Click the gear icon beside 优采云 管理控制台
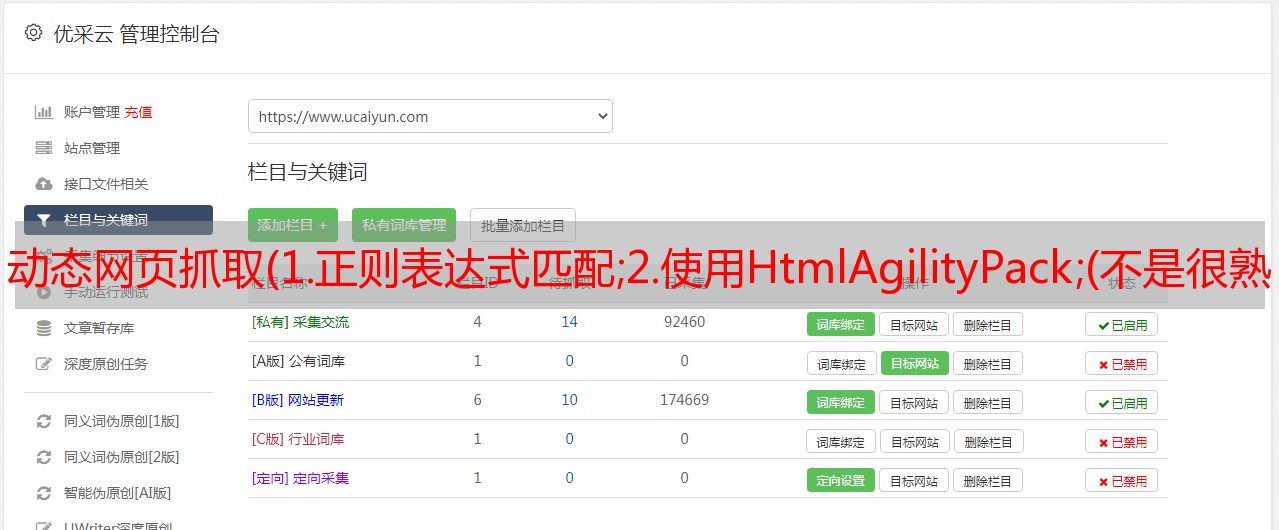1279x530 pixels. pos(33,33)
